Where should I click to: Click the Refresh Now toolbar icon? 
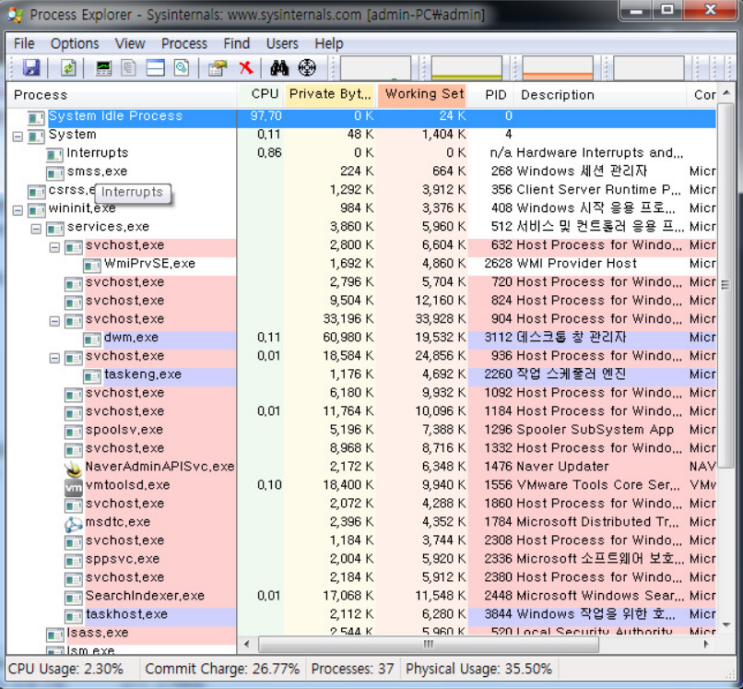click(68, 68)
